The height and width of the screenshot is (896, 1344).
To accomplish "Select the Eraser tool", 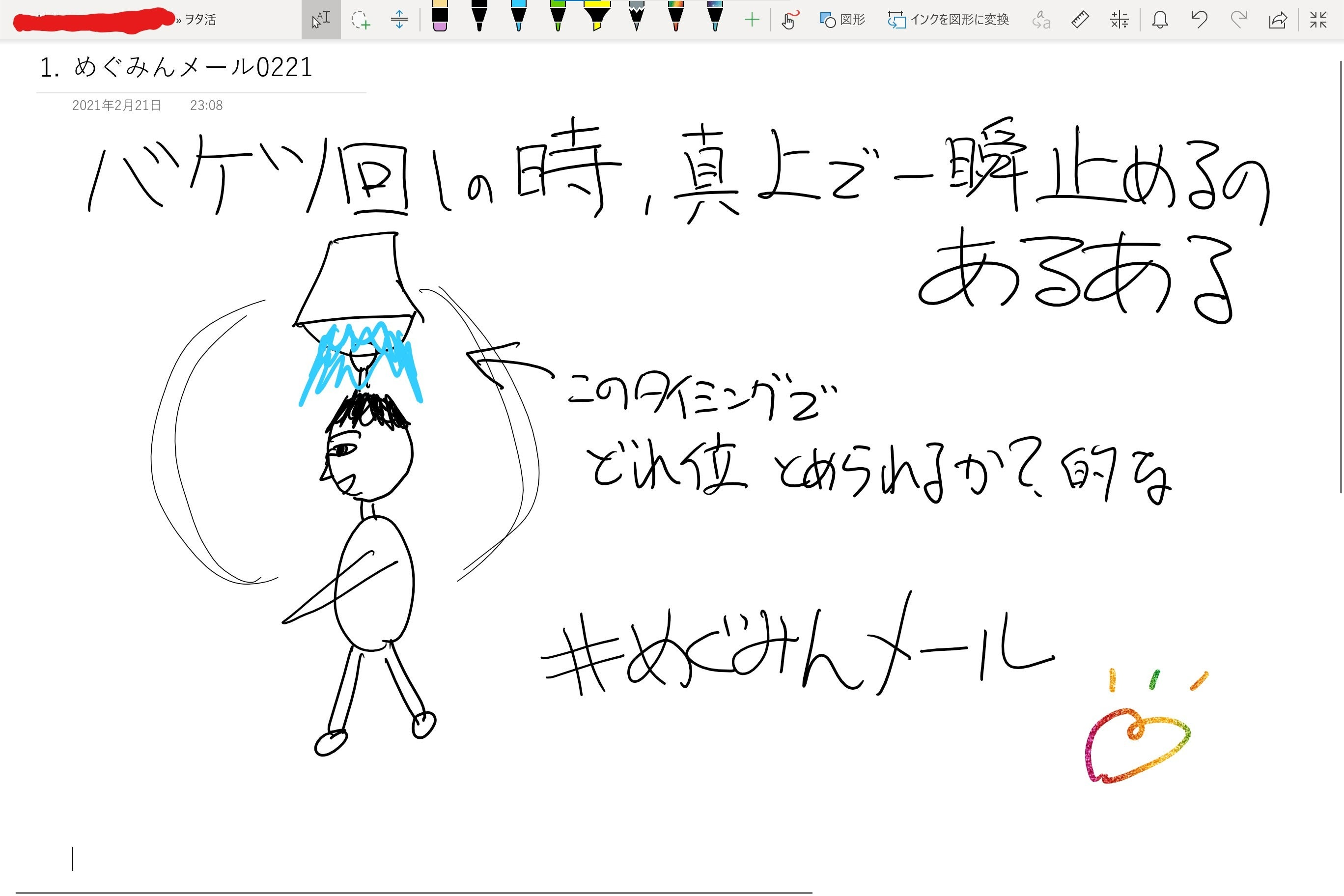I will click(x=440, y=20).
